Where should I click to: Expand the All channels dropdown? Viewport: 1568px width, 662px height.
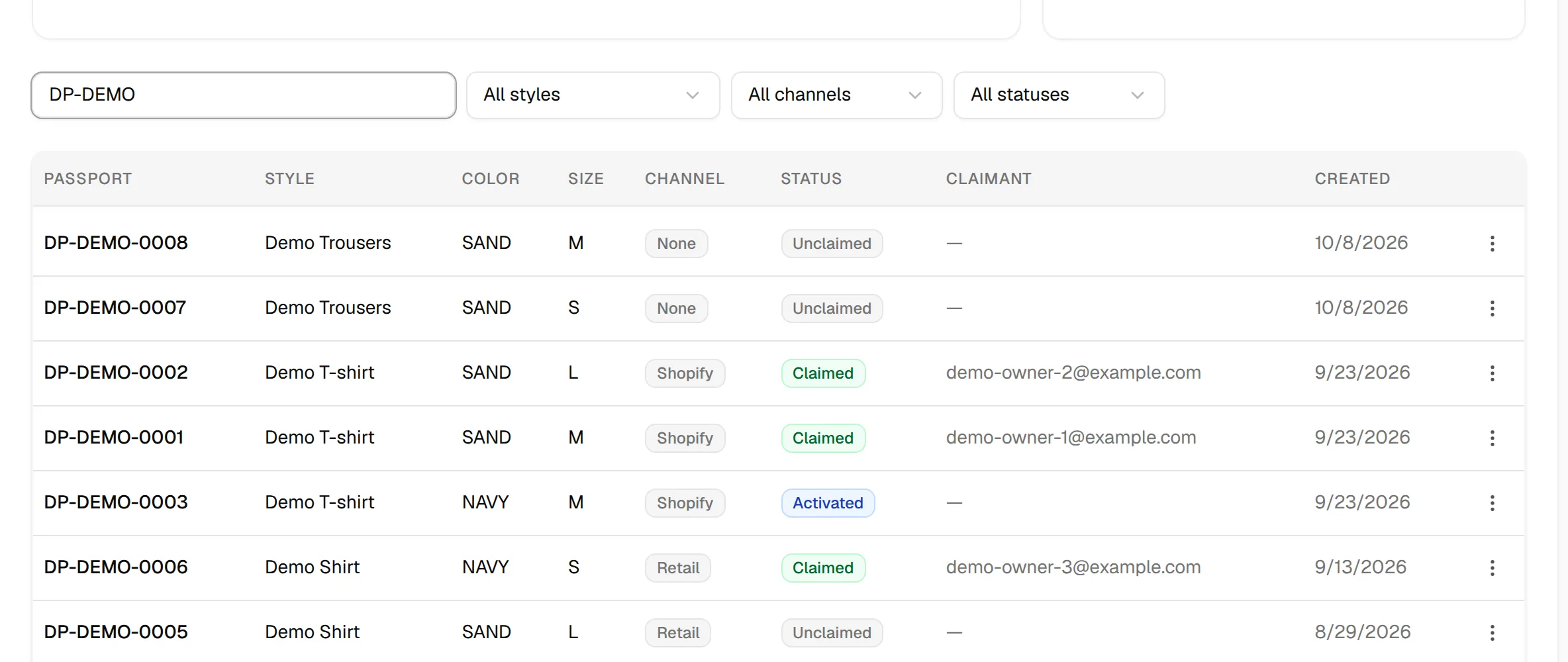pos(836,95)
